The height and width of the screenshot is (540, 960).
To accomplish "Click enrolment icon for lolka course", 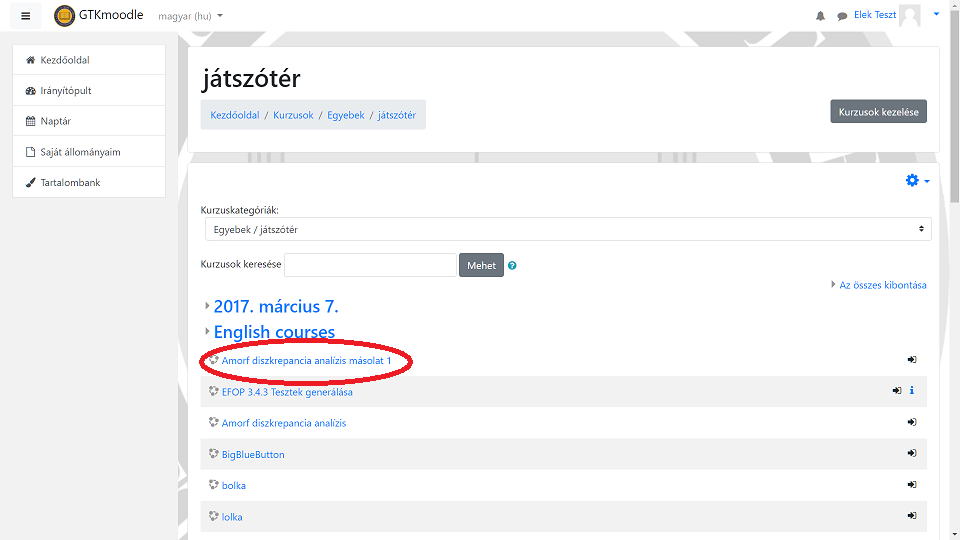I will 912,516.
